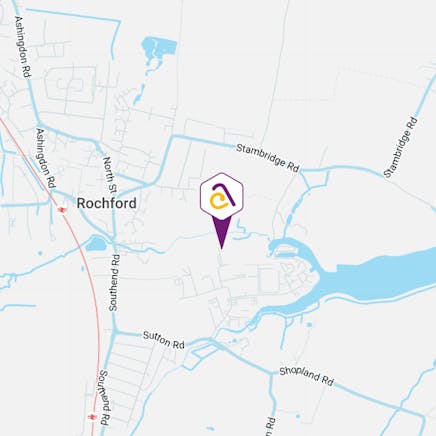Click the diagonal Stambridge Rd label at right

click(400, 147)
